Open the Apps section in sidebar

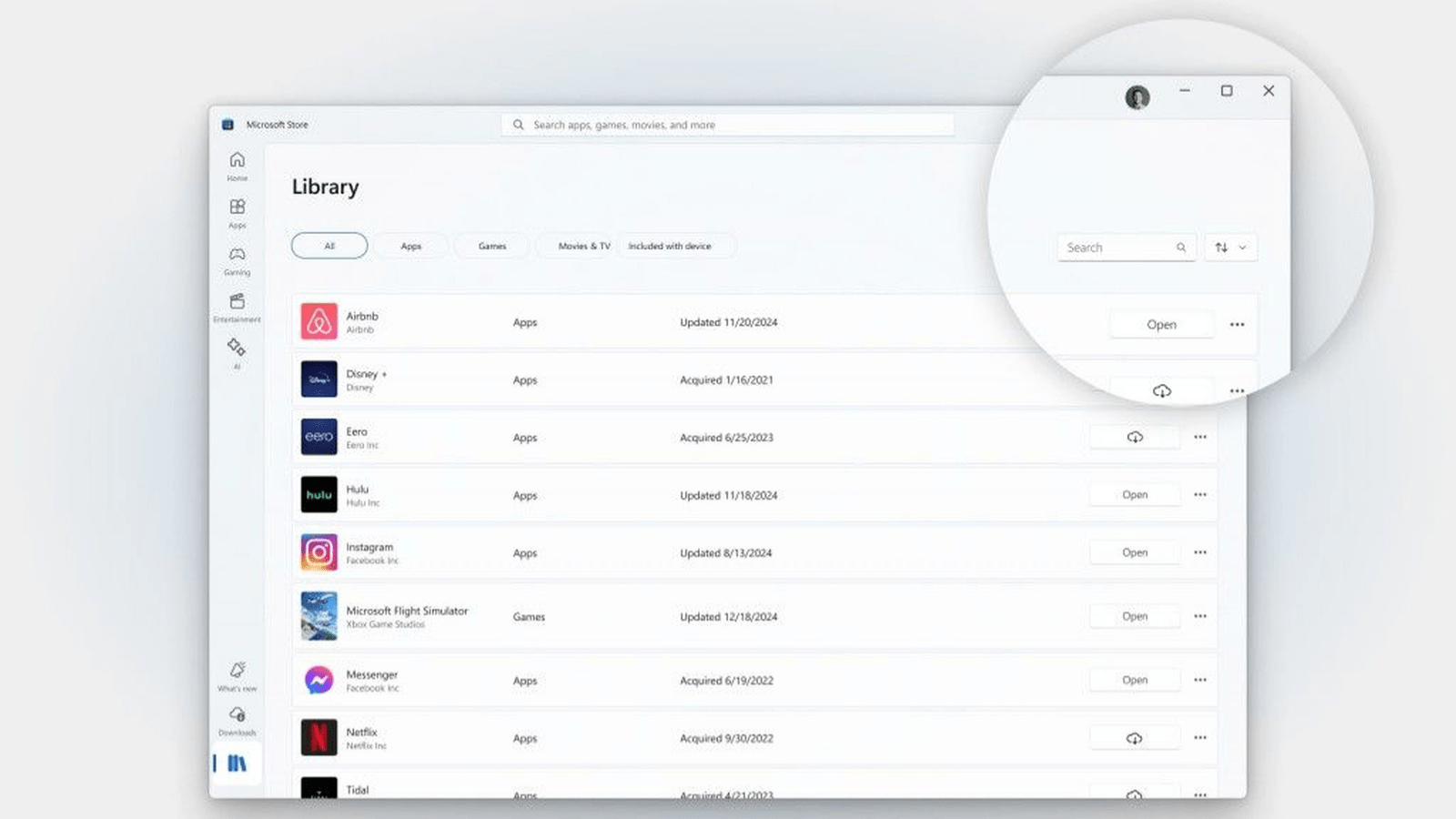(237, 213)
